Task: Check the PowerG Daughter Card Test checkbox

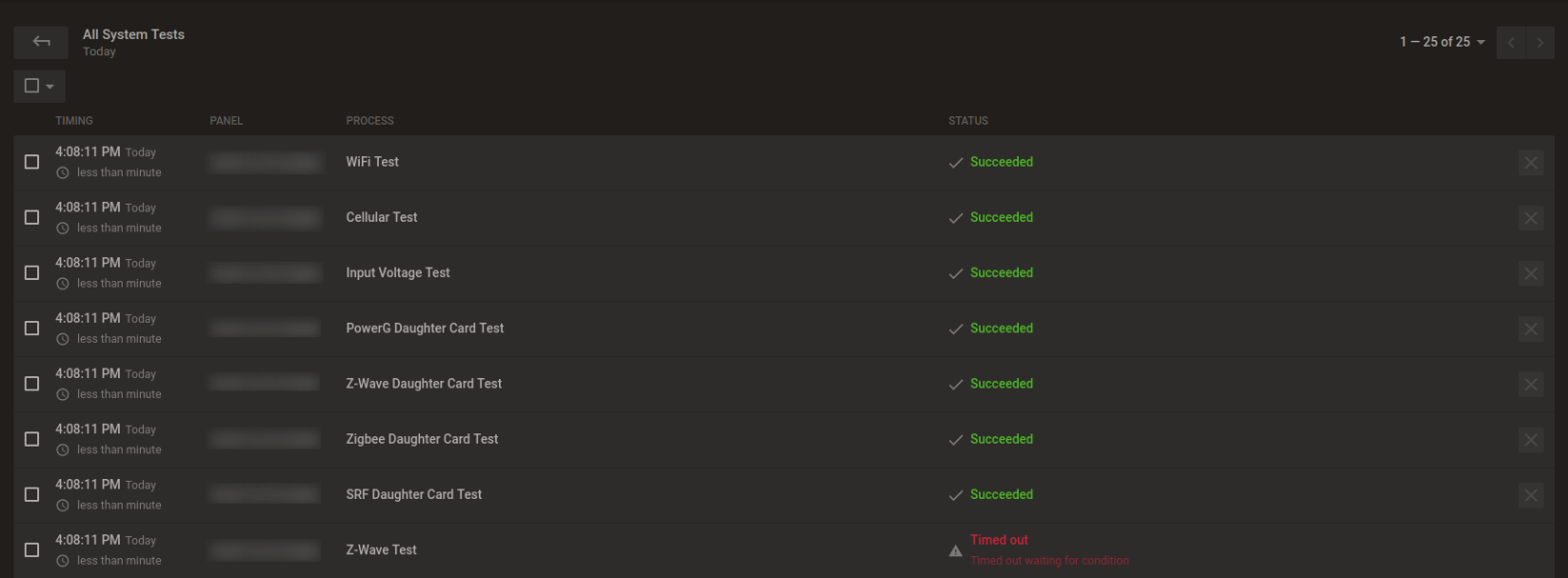Action: pyautogui.click(x=31, y=328)
